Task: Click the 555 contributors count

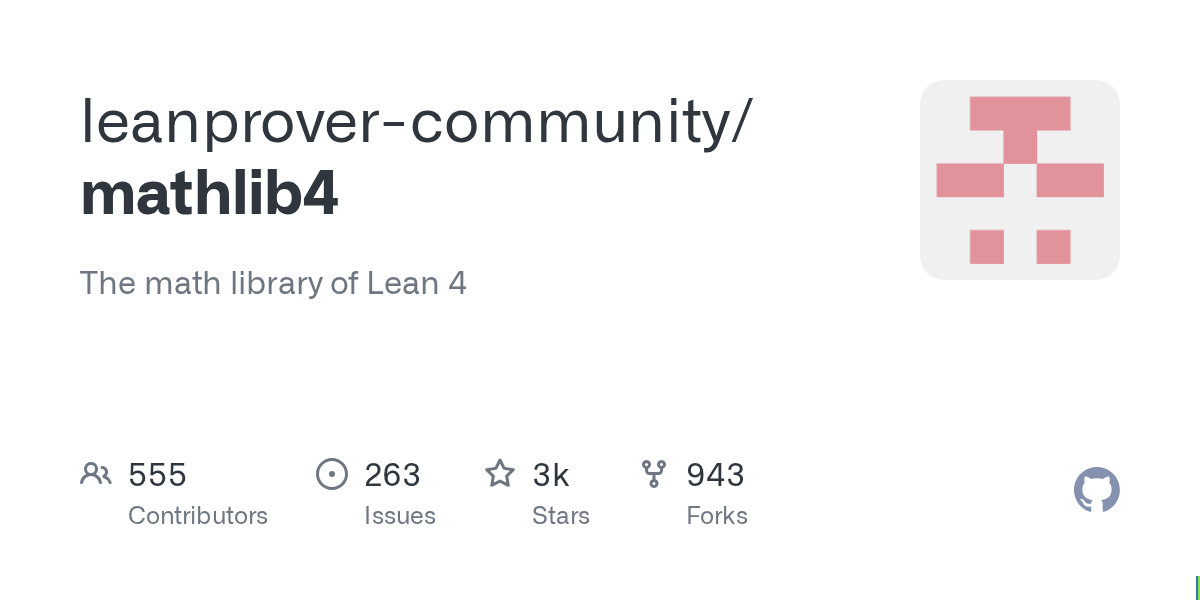Action: [157, 475]
